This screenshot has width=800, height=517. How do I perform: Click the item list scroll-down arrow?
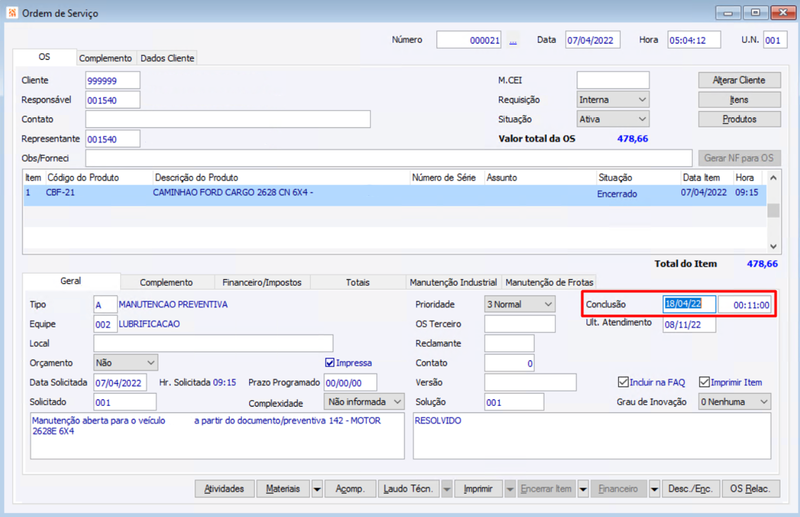(772, 245)
